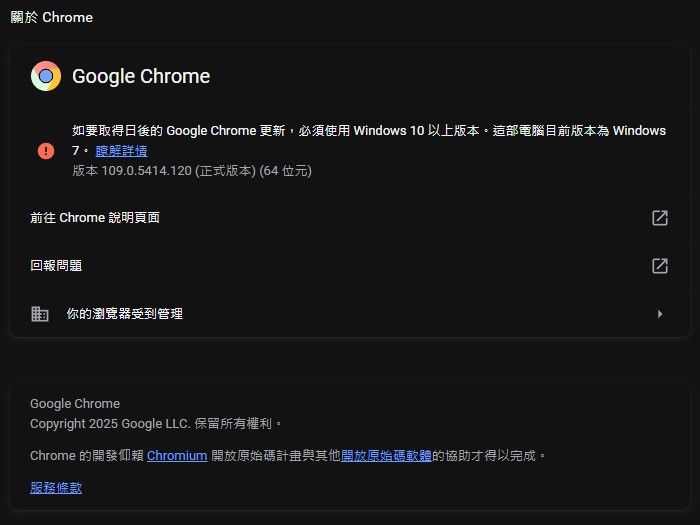
Task: Click the Google Chrome text above copyright
Action: point(75,404)
